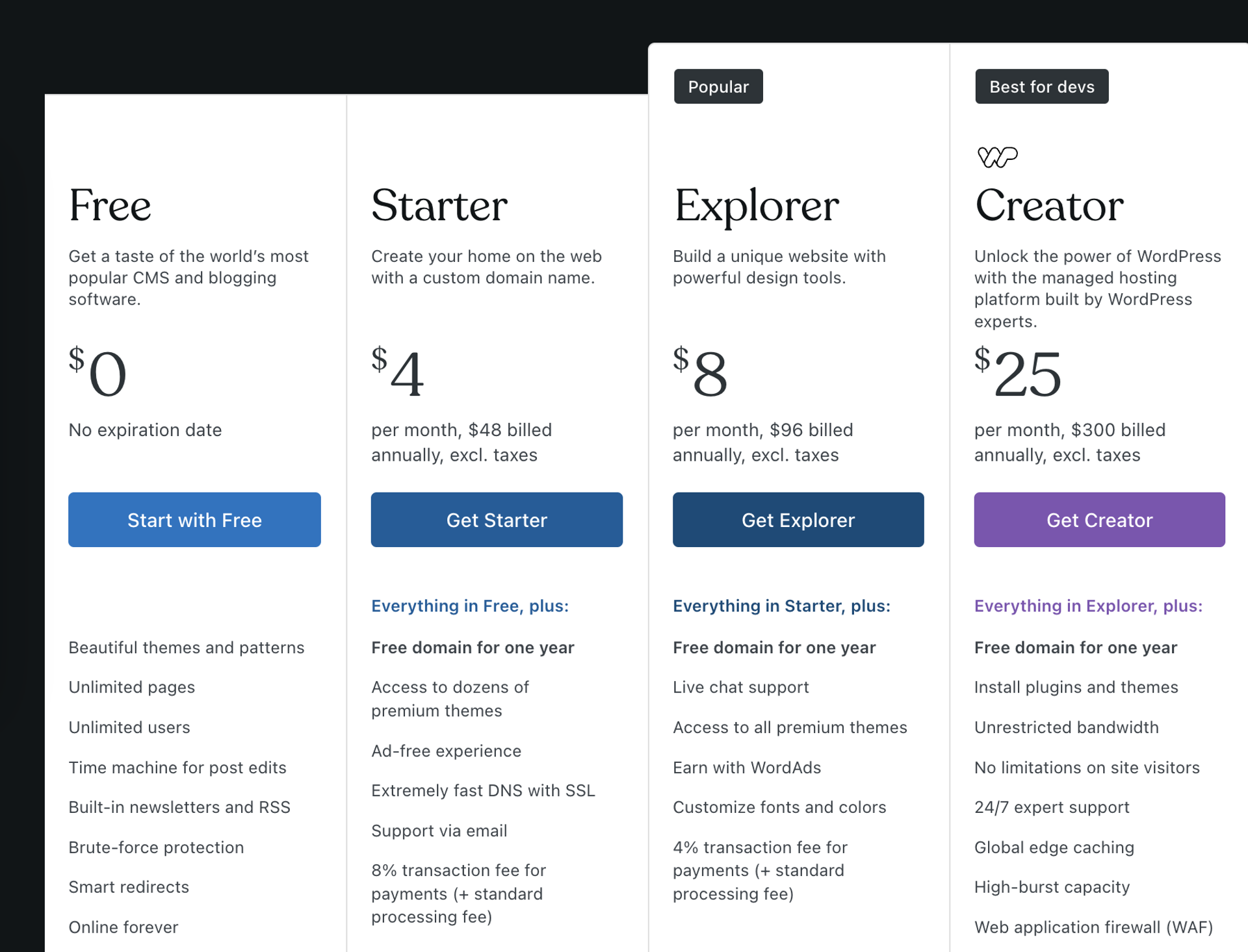This screenshot has height=952, width=1248.
Task: Click Get Creator button
Action: tap(1099, 519)
